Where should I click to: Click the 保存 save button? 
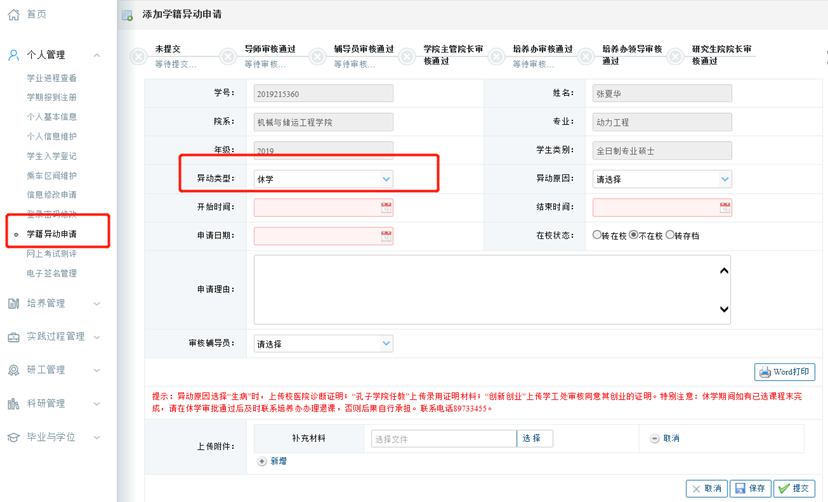751,488
